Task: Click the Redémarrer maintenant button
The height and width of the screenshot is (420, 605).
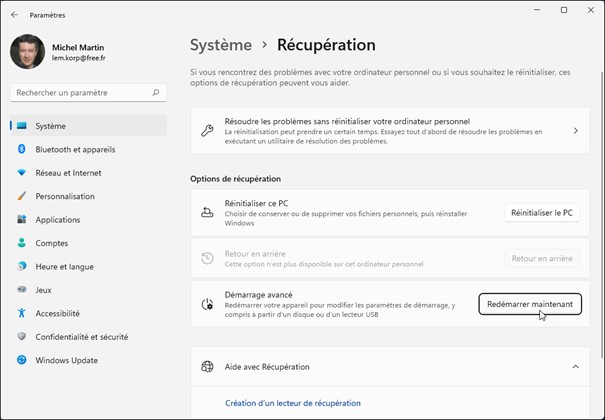Action: click(x=530, y=304)
